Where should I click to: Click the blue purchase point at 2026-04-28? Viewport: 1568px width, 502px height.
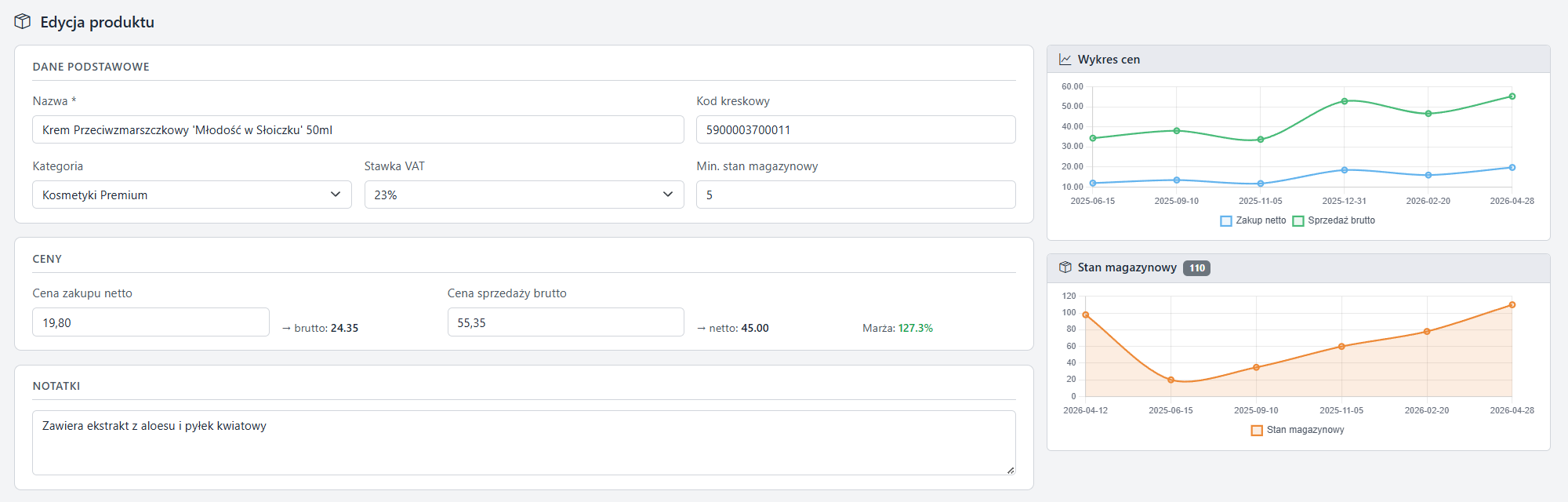[1512, 167]
